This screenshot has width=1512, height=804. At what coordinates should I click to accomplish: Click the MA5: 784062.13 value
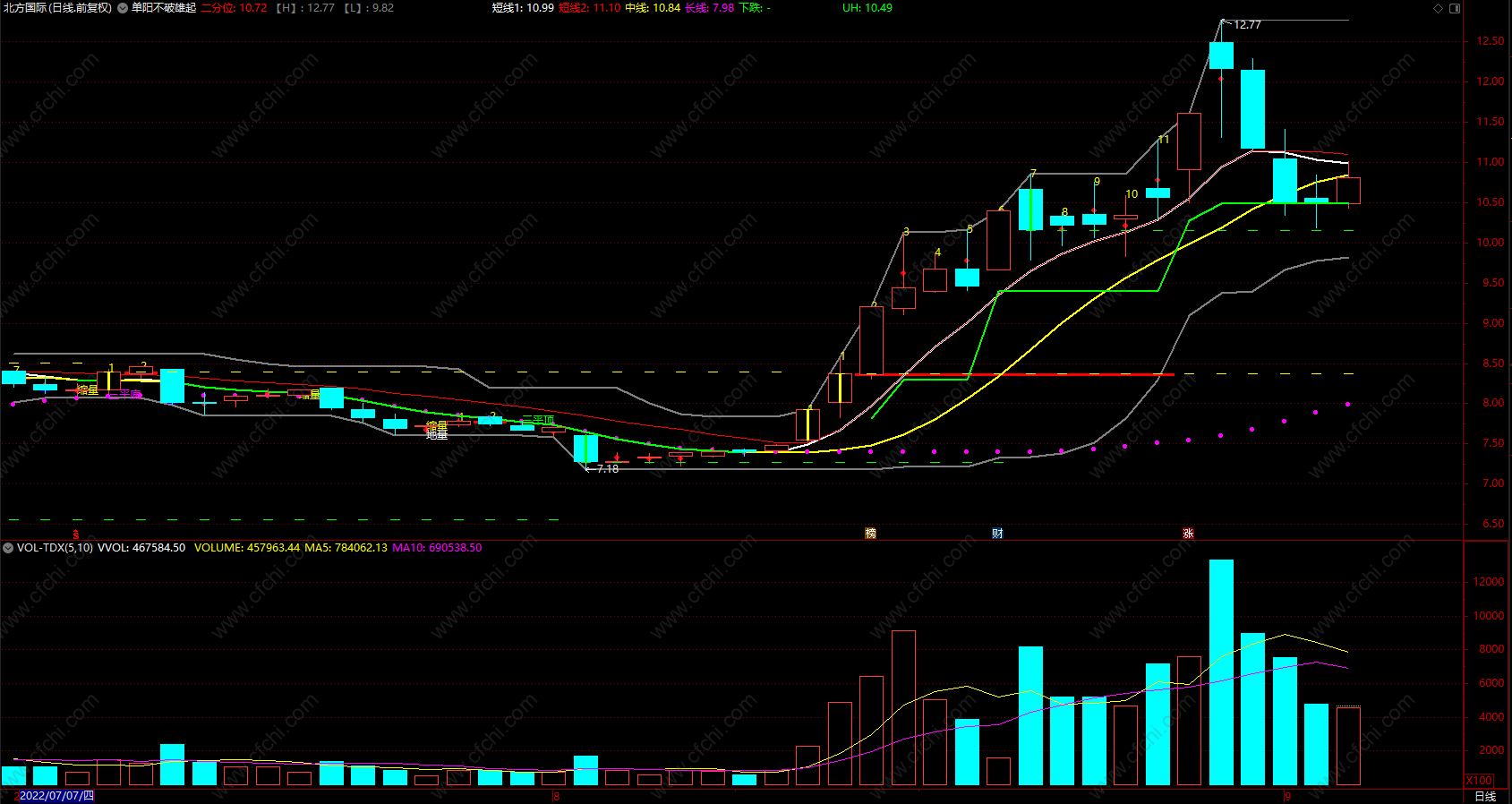[x=346, y=548]
